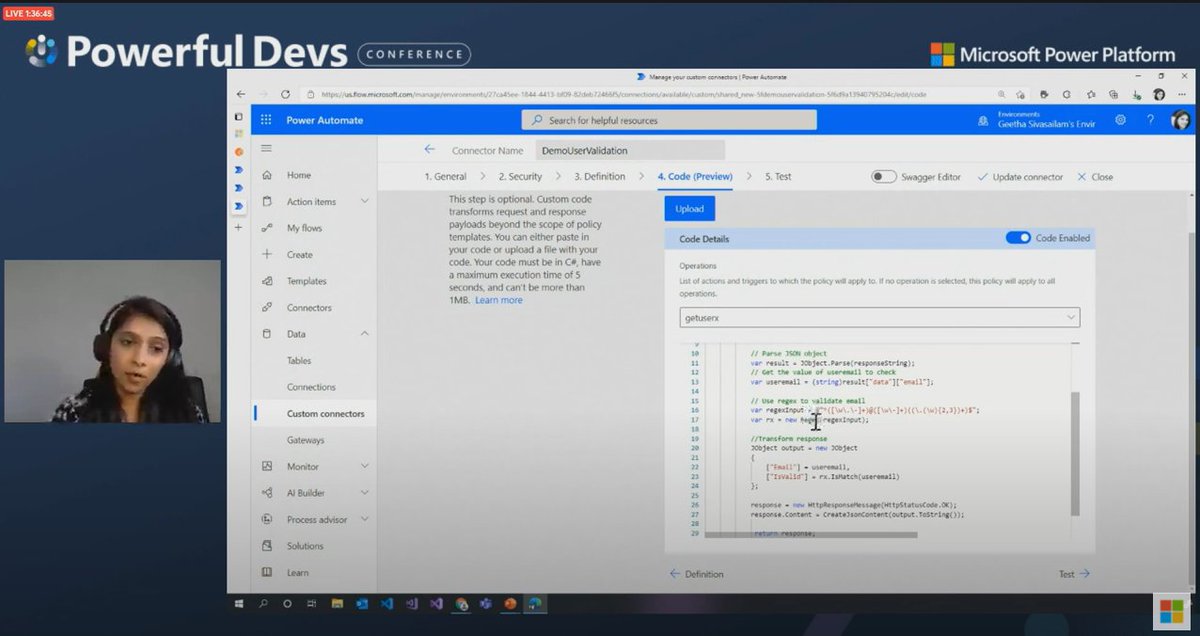Click the Connectors icon
Image resolution: width=1200 pixels, height=636 pixels.
(267, 307)
